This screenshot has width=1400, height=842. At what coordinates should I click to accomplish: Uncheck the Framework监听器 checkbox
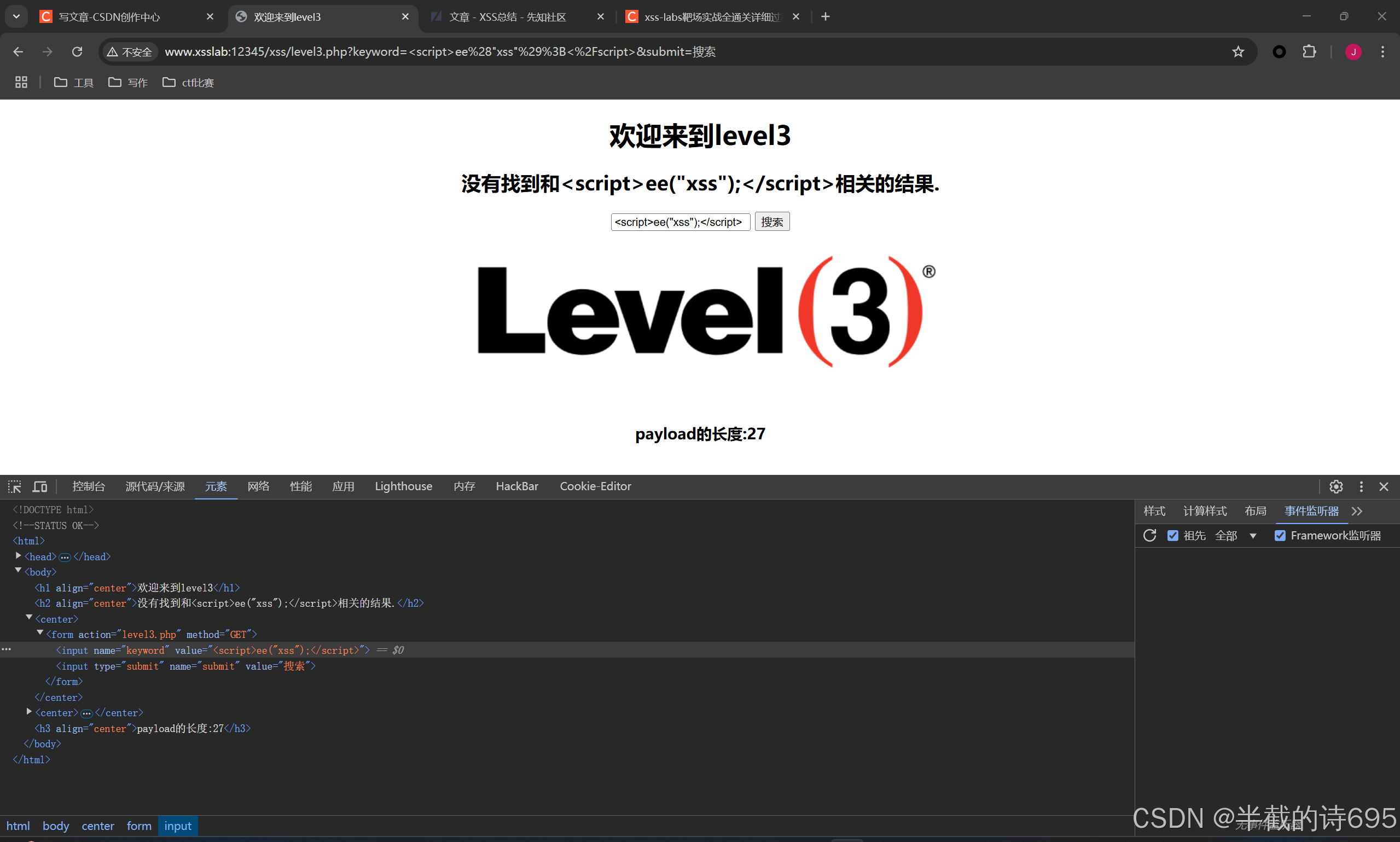[x=1280, y=535]
